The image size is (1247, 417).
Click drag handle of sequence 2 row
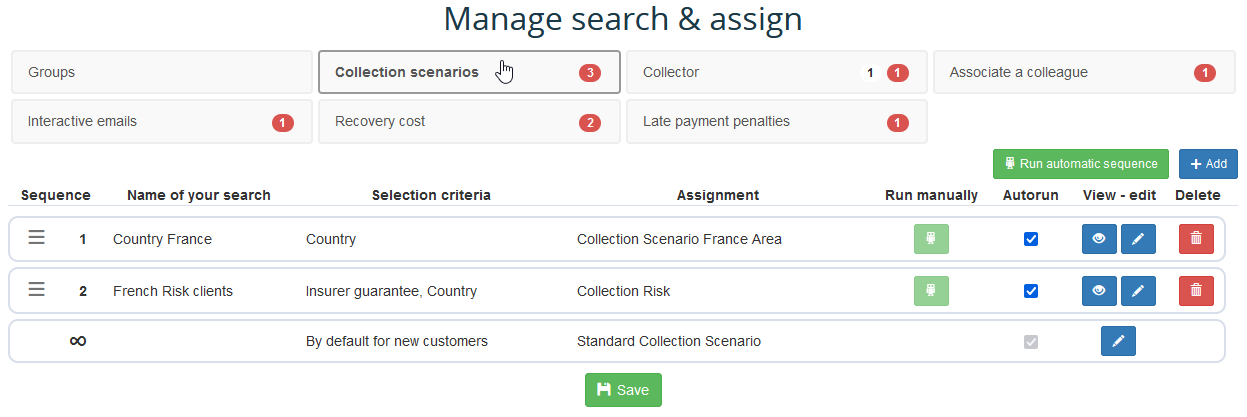37,290
